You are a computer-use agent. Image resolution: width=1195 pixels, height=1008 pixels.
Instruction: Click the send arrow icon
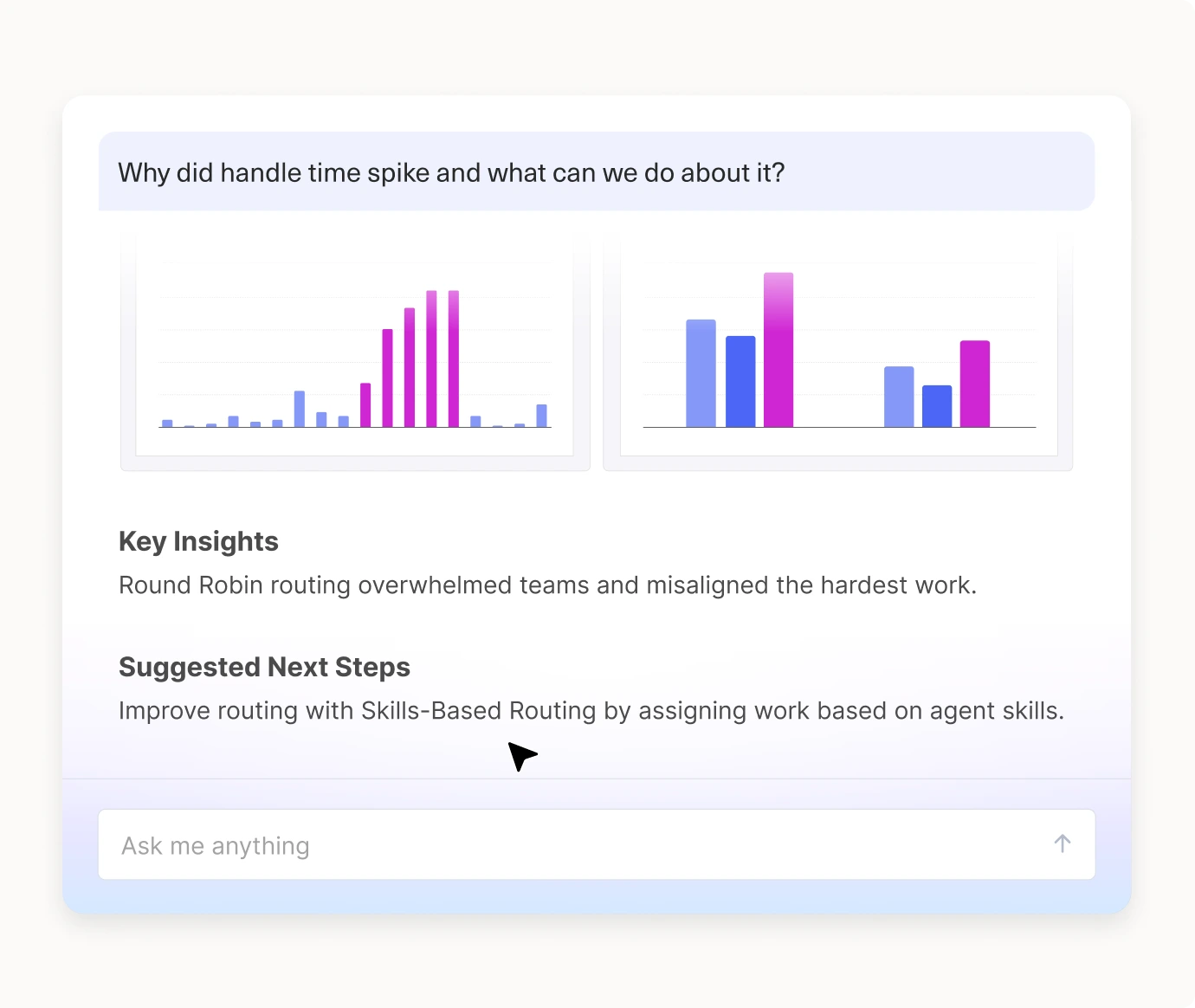pyautogui.click(x=1063, y=843)
